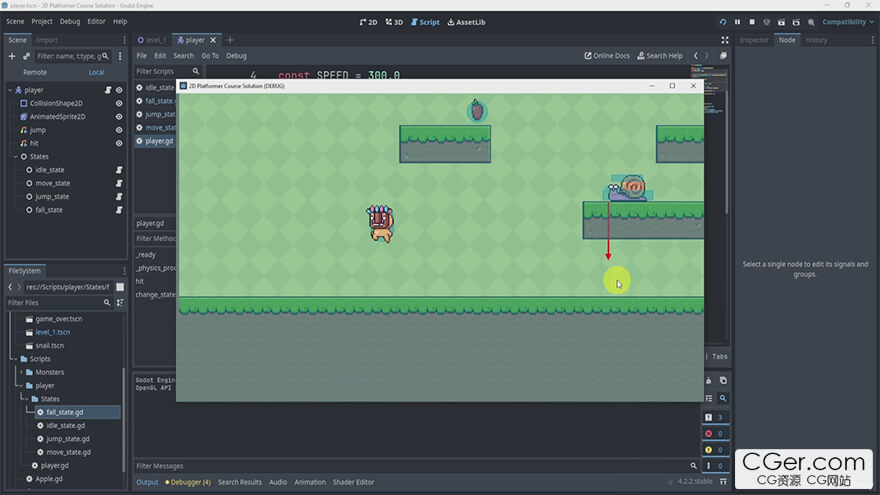
Task: Toggle eye icon on jump node
Action: 119,130
